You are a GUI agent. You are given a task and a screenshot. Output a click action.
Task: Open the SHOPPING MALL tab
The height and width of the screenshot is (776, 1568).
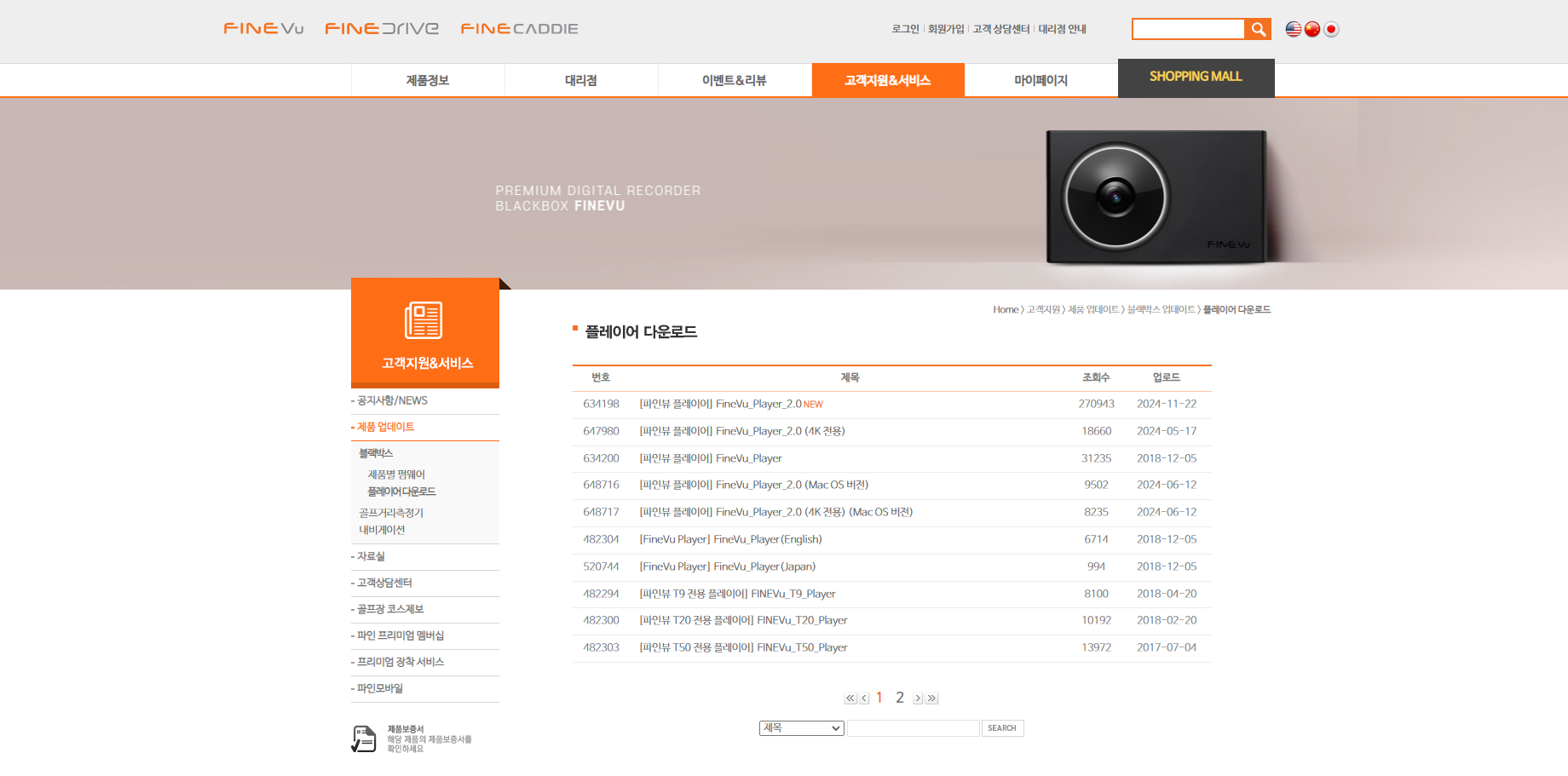click(x=1196, y=78)
